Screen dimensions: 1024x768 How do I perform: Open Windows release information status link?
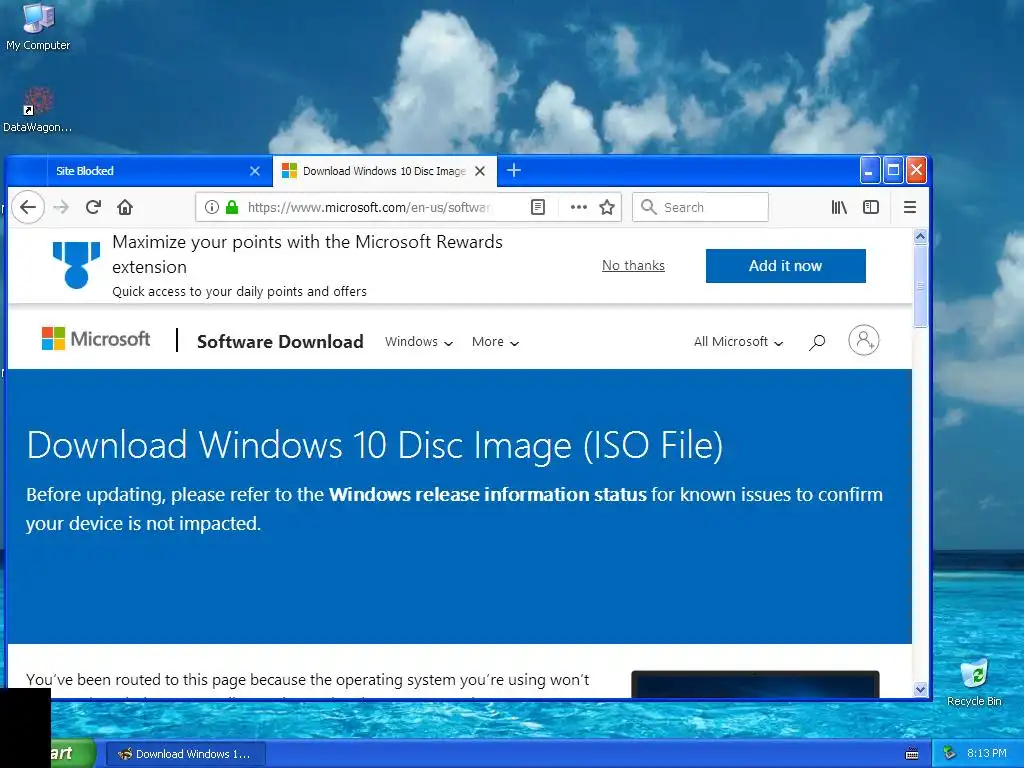point(487,494)
